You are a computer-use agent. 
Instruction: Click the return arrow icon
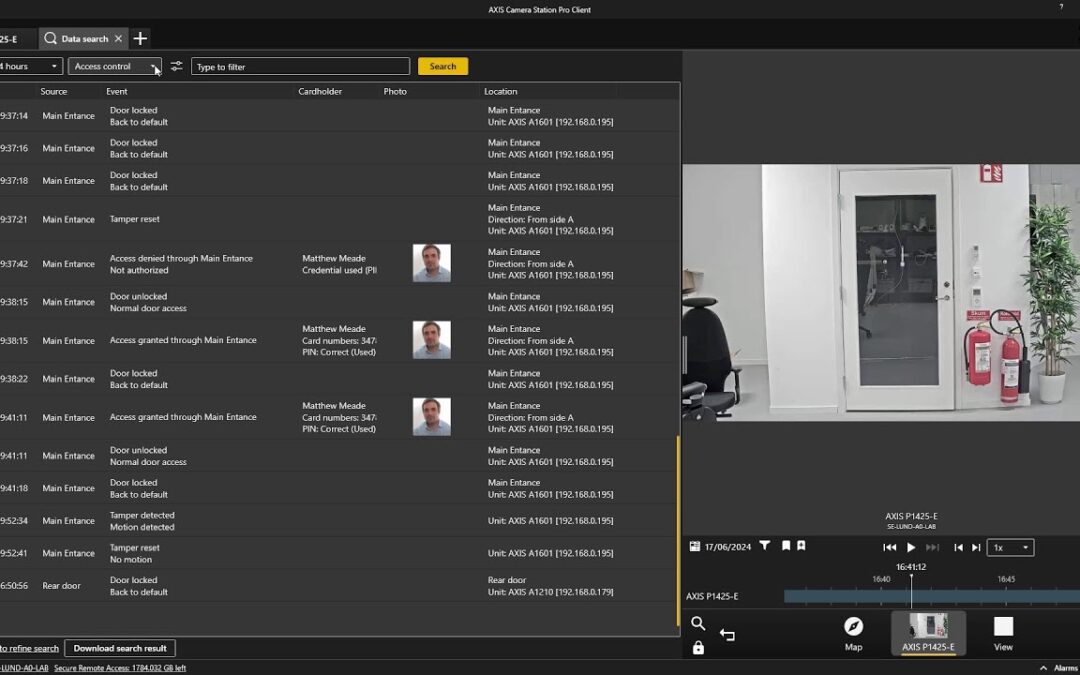click(x=727, y=635)
